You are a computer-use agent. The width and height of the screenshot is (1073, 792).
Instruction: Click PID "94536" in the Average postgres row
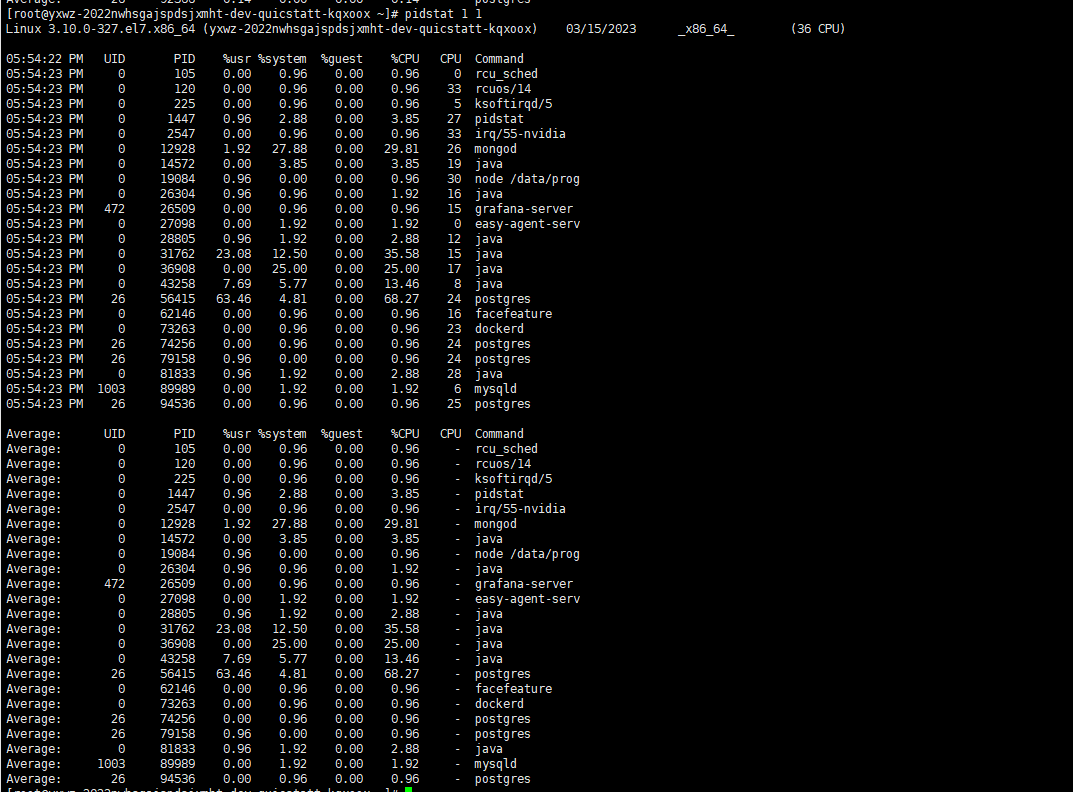pos(177,779)
